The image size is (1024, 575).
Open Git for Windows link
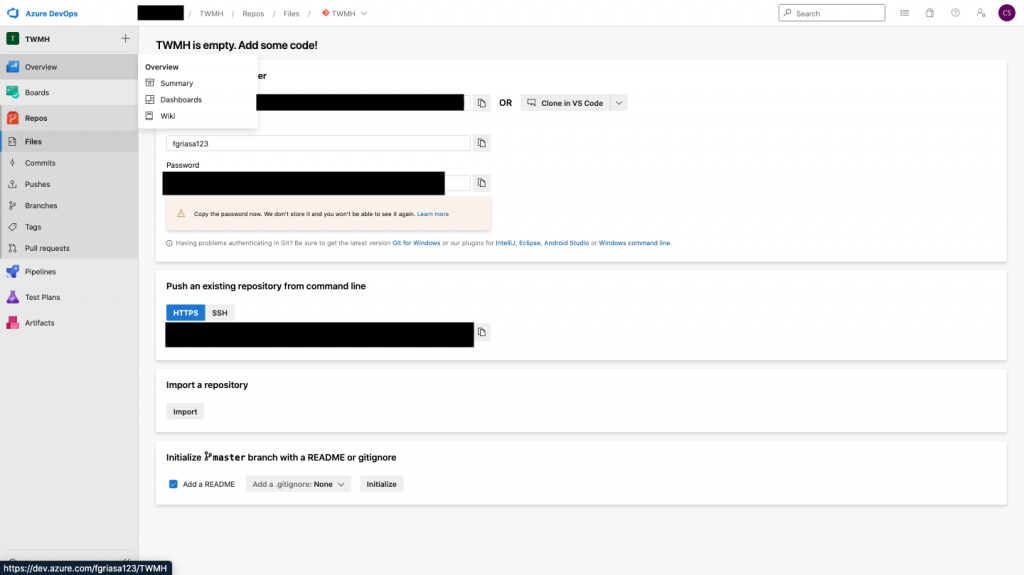416,243
